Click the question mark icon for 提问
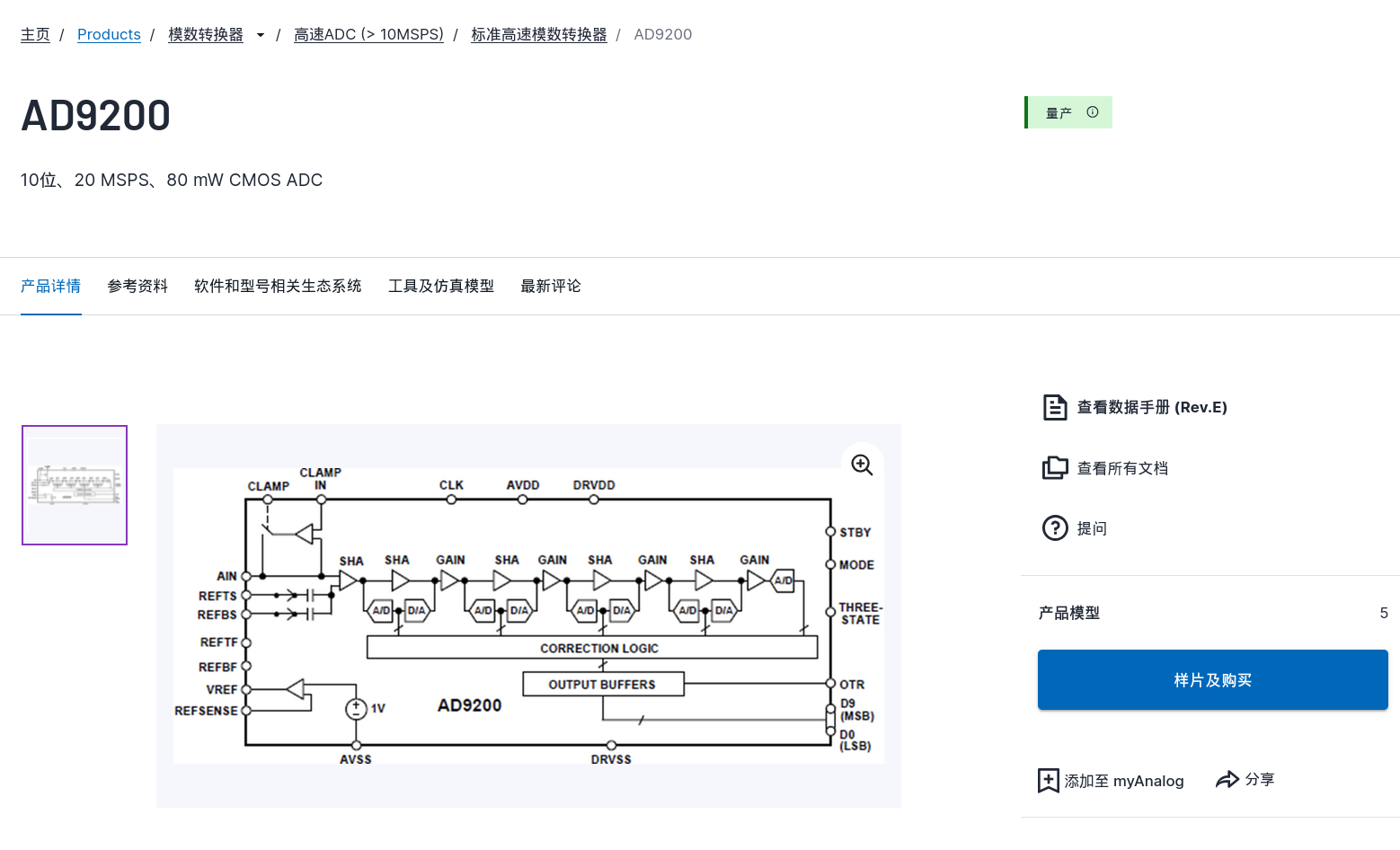This screenshot has height=850, width=1400. 1055,528
